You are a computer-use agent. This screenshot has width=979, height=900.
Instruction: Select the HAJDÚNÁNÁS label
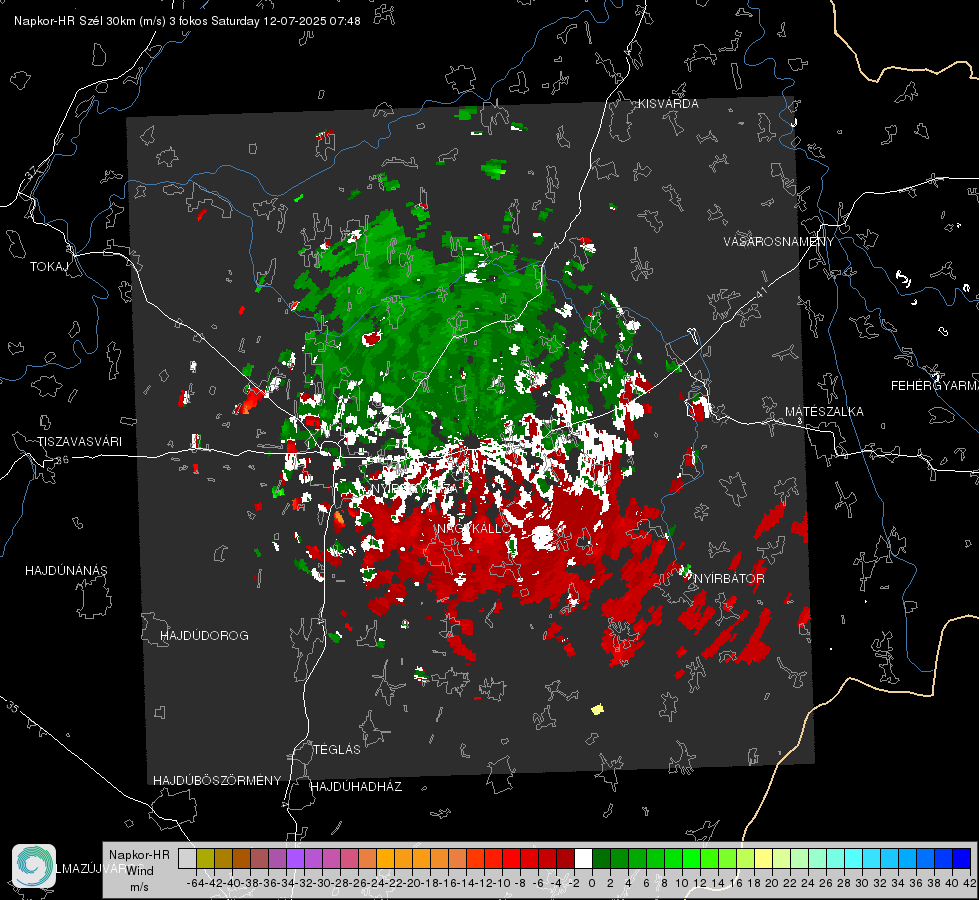pos(66,570)
